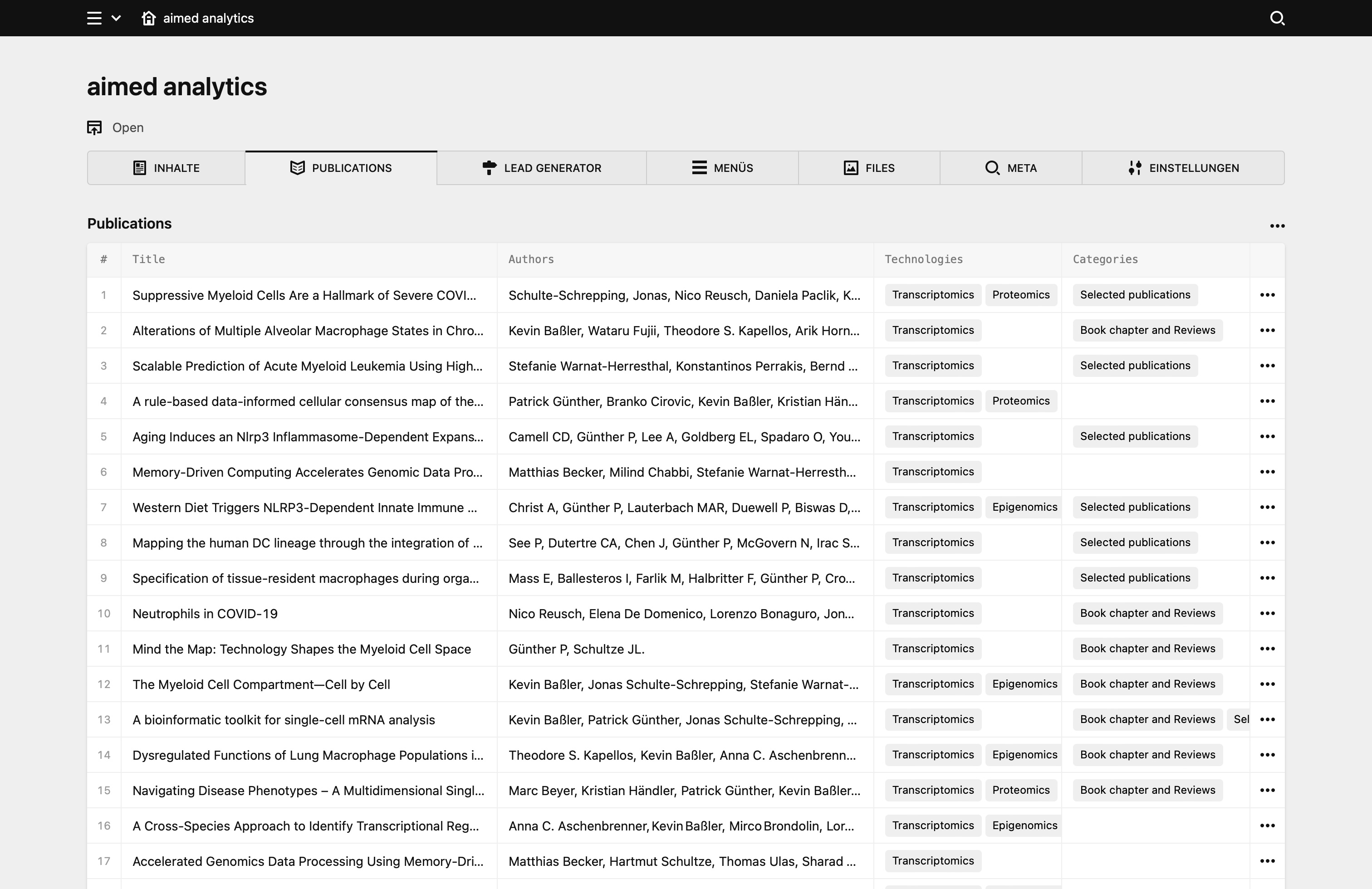
Task: Open publication Suppressive Myeloid Cells title
Action: [x=304, y=295]
